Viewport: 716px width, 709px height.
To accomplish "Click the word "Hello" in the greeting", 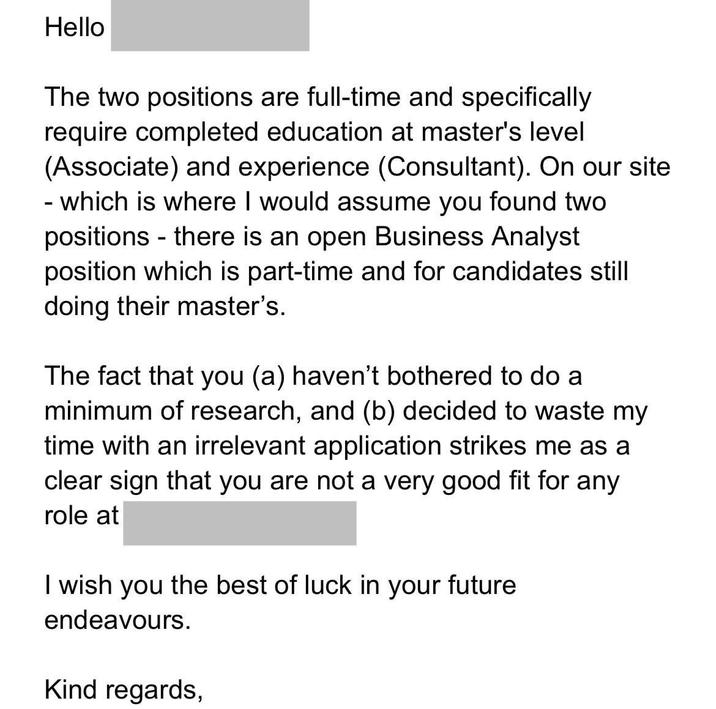I will pos(74,27).
